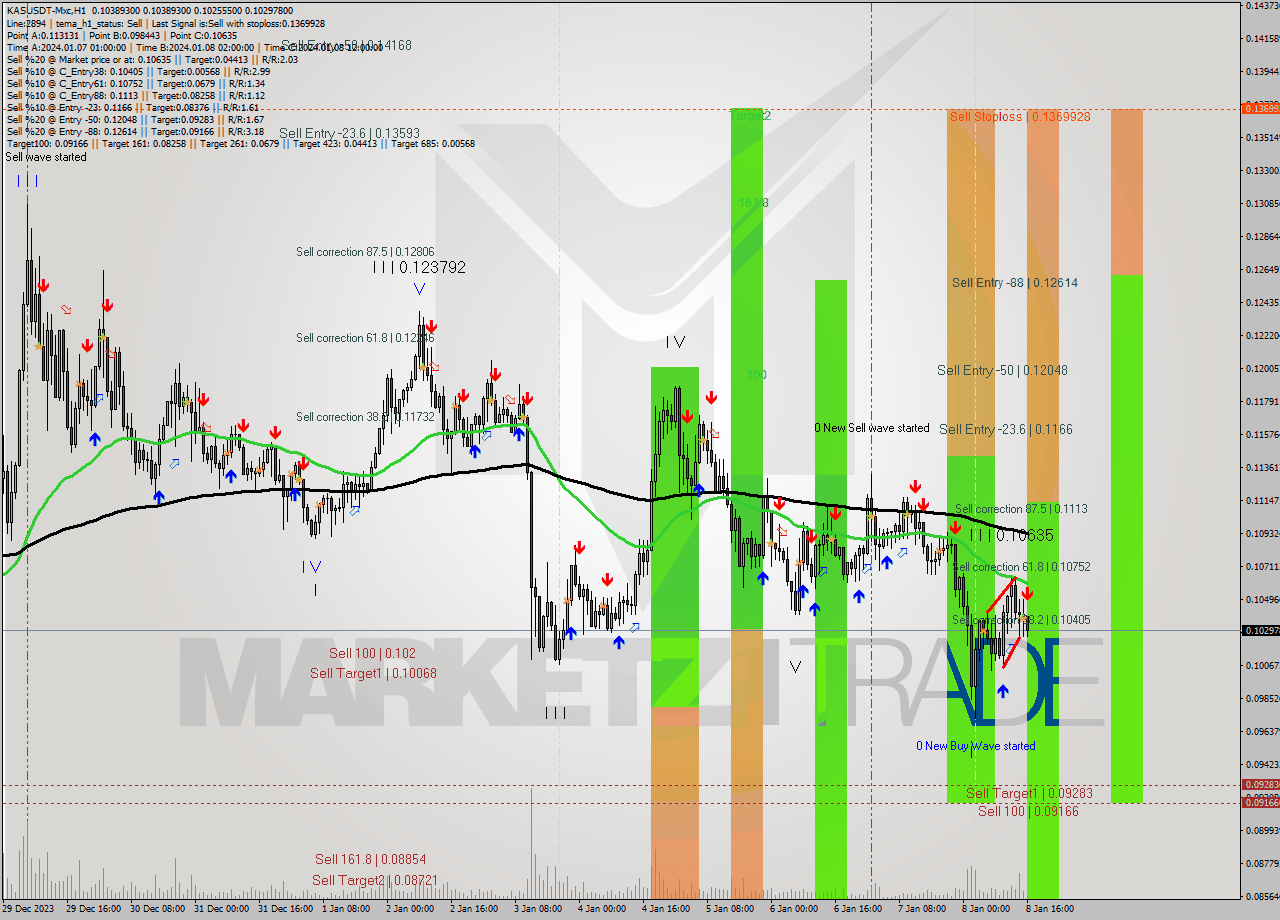
Task: Select the 0 New Buy Wave started text
Action: (x=976, y=746)
